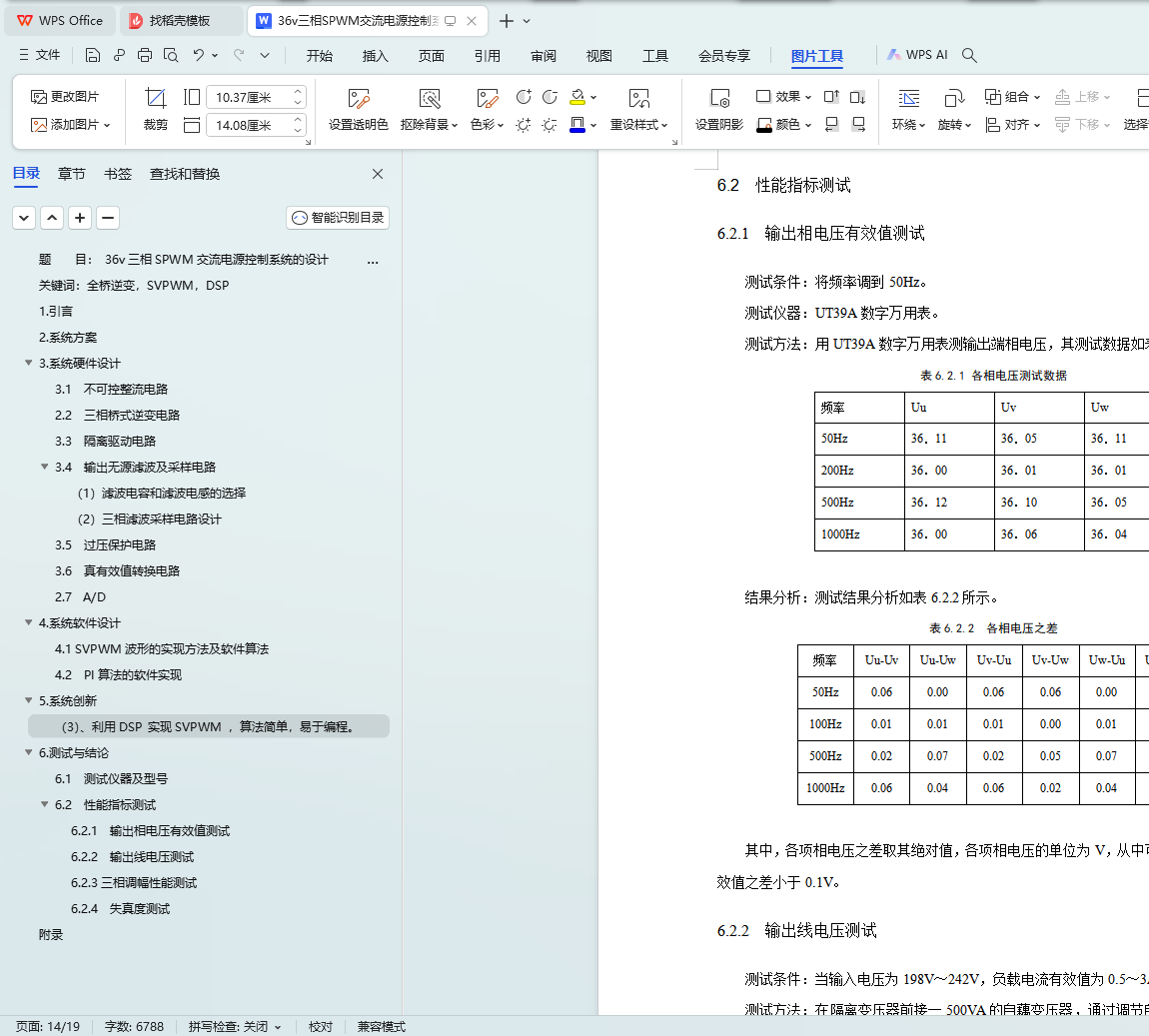Screen dimensions: 1149x1036
Task: Switch to the 审阅 (Review) ribbon tab
Action: pos(543,56)
